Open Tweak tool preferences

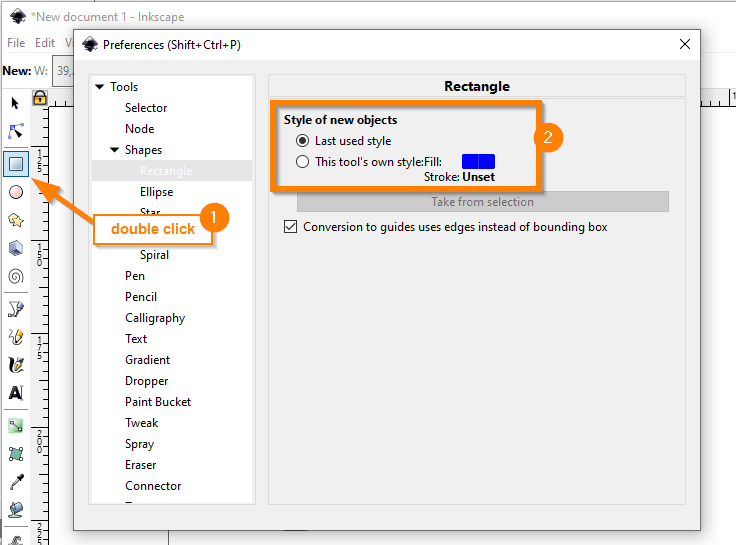pyautogui.click(x=141, y=423)
